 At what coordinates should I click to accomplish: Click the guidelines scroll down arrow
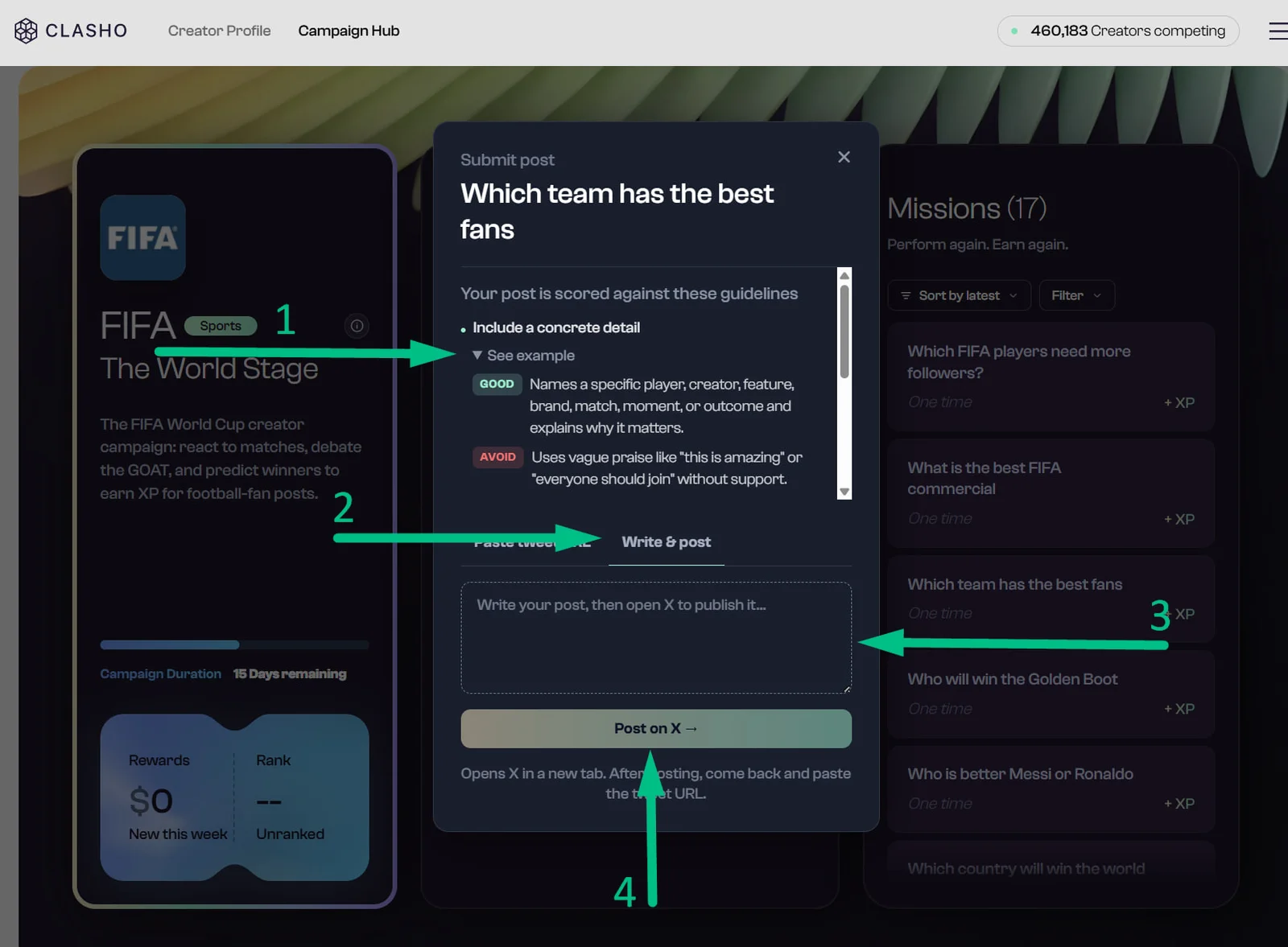coord(844,492)
